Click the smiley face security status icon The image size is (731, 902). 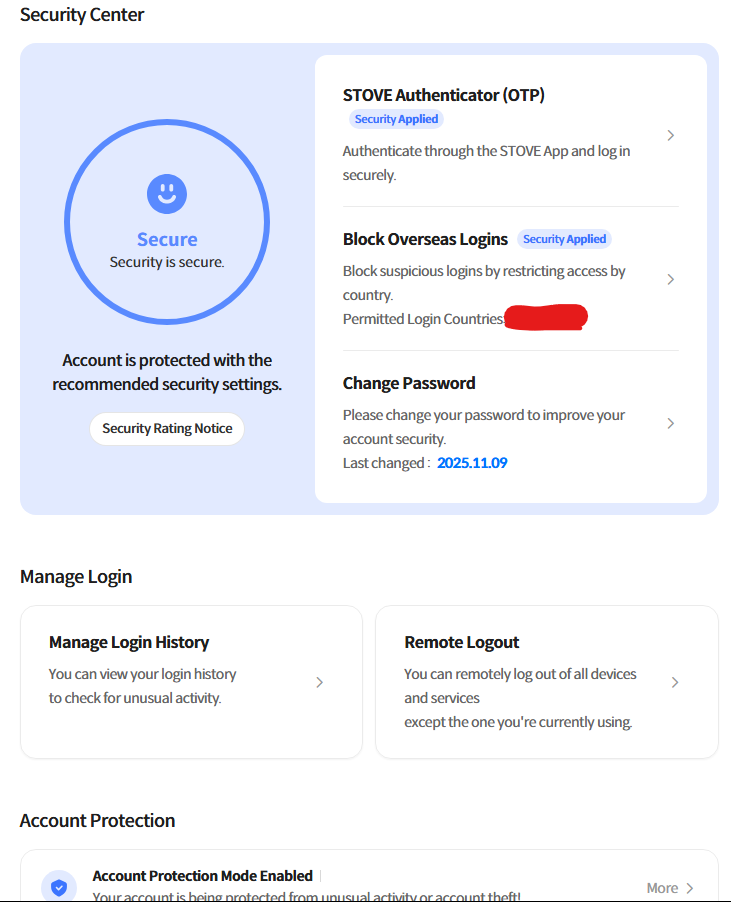pos(167,194)
